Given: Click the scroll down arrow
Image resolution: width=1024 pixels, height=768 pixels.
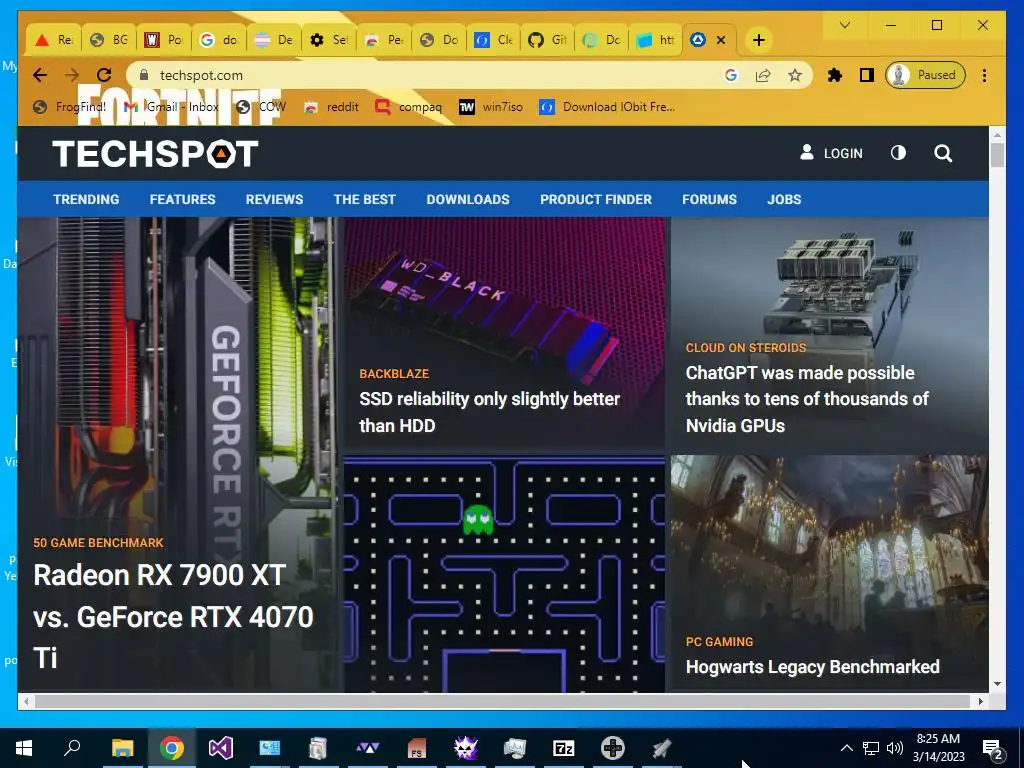Looking at the screenshot, I should click(997, 684).
